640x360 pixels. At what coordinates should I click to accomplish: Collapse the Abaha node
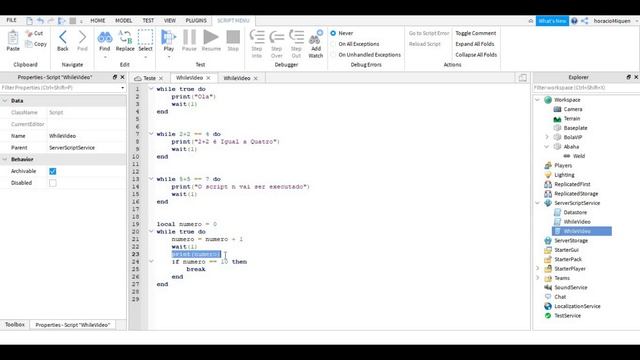point(547,147)
